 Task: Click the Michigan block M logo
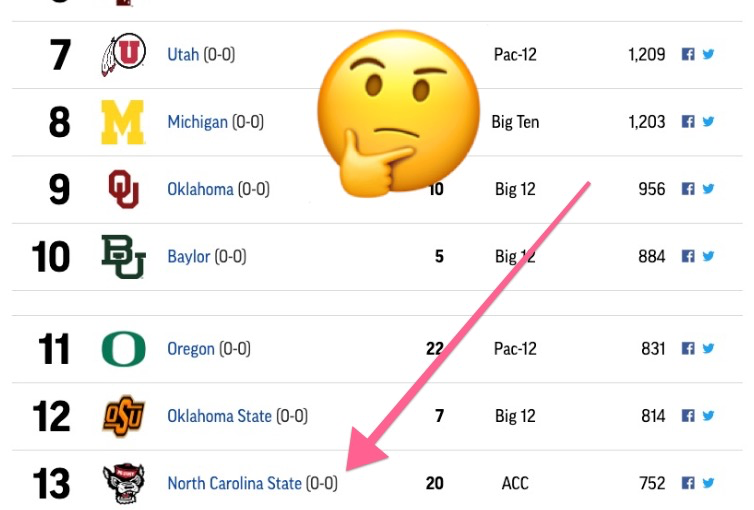pyautogui.click(x=123, y=122)
